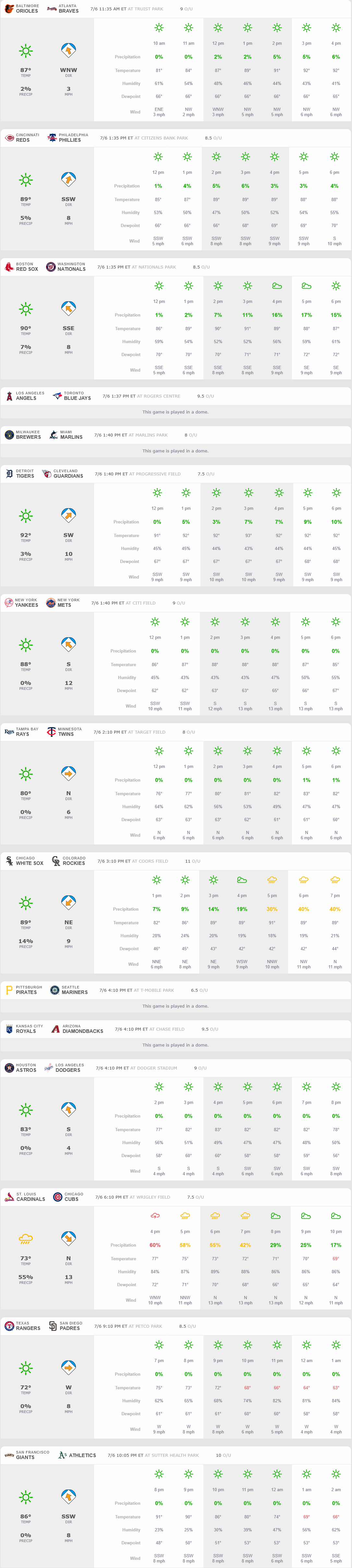352x1568 pixels.
Task: Click the 5 pm rain icon in White Sox-Rockies forecast
Action: pos(272,880)
